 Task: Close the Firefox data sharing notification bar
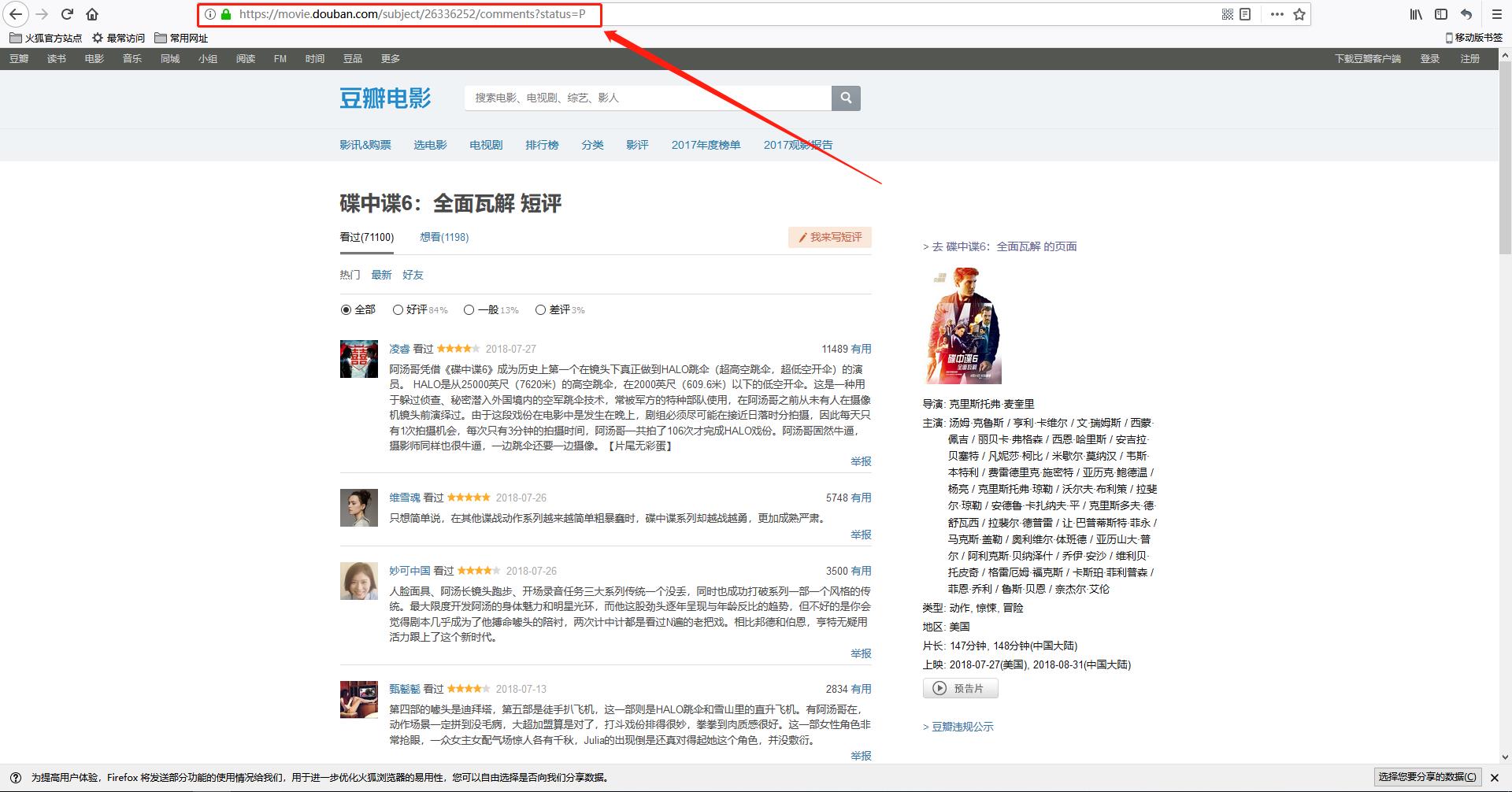point(1495,778)
